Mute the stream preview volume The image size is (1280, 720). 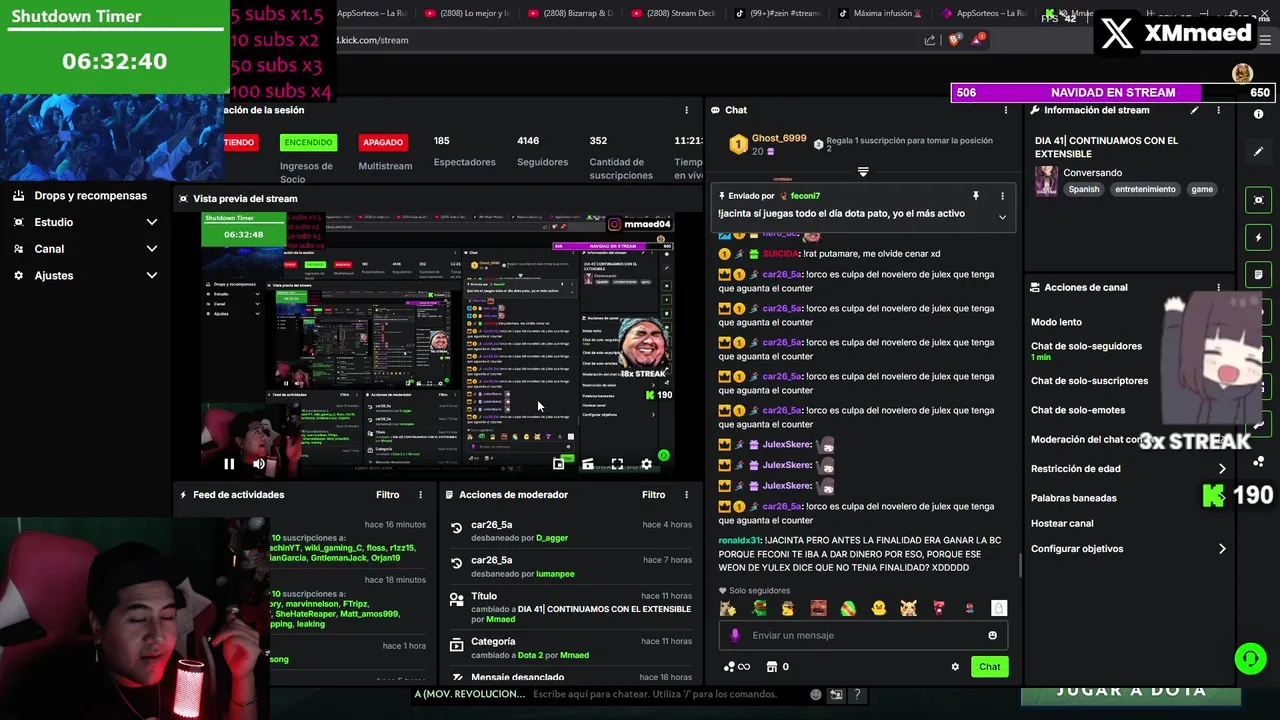click(259, 464)
